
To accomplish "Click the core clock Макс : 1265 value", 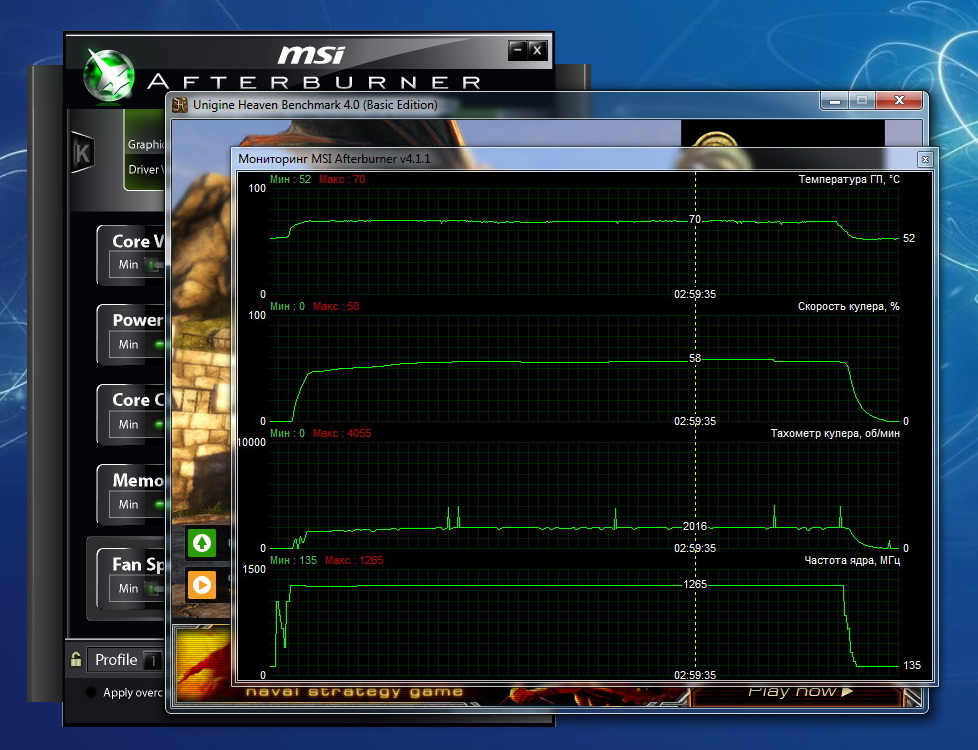I will (354, 560).
